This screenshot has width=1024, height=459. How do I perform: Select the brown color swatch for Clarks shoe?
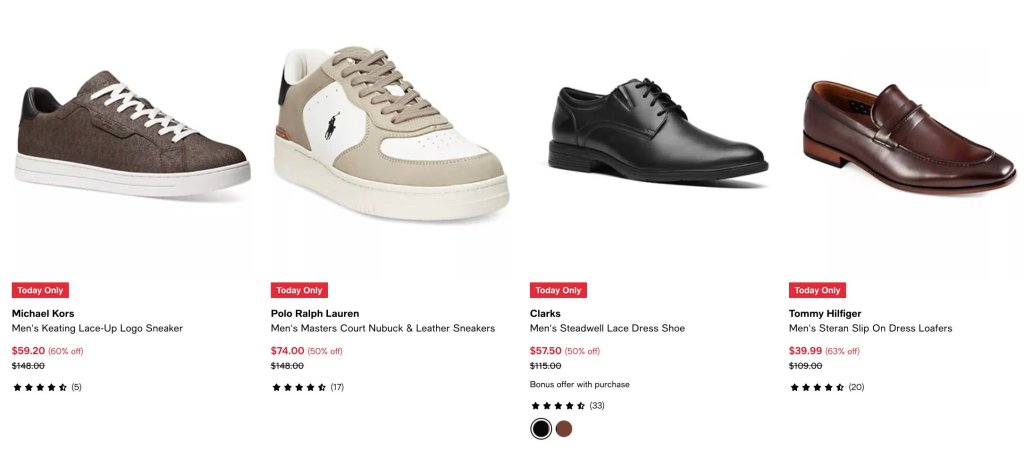tap(564, 429)
